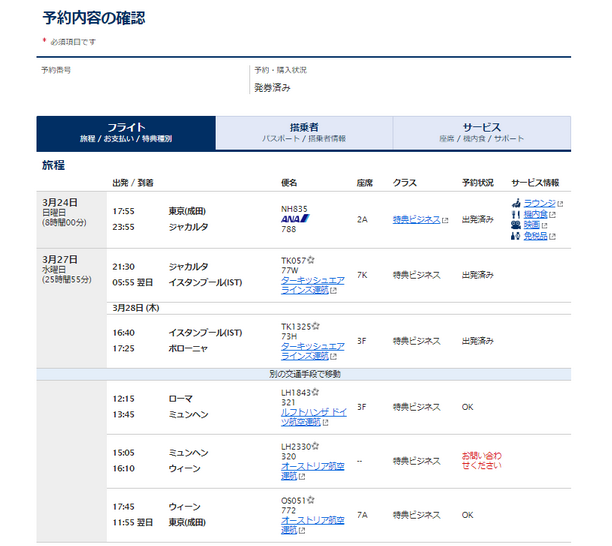Click external-link icon after 免税品
This screenshot has height=546, width=612.
(552, 237)
